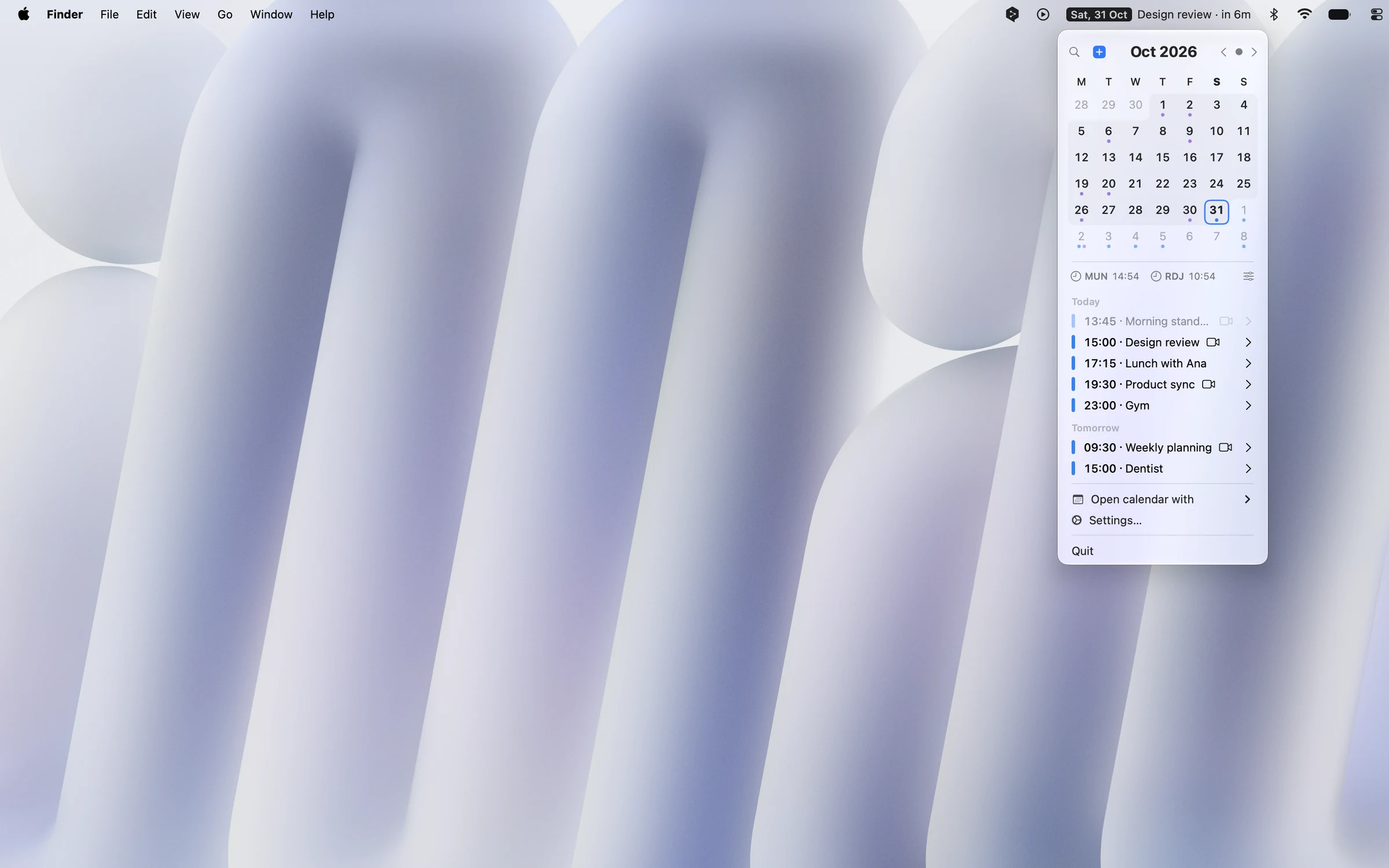Click the MUN world clock entry
The image size is (1389, 868).
1104,276
